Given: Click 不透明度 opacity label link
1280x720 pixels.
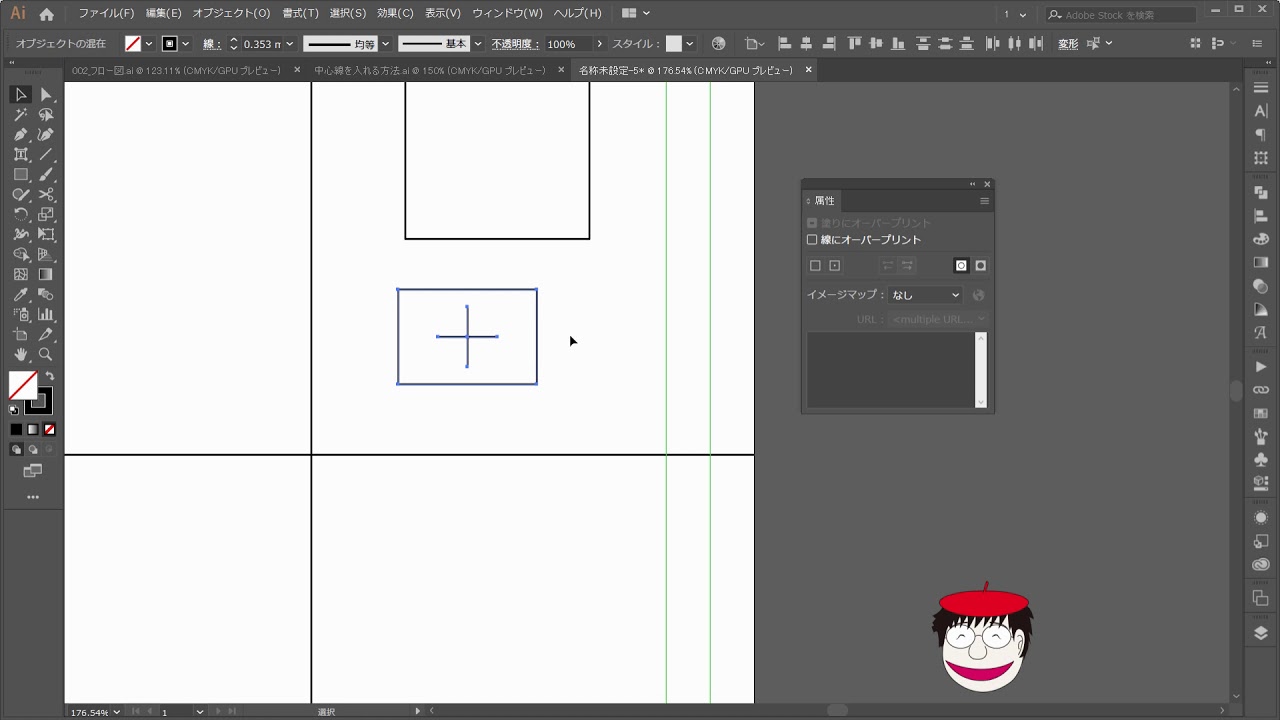Looking at the screenshot, I should coord(514,44).
